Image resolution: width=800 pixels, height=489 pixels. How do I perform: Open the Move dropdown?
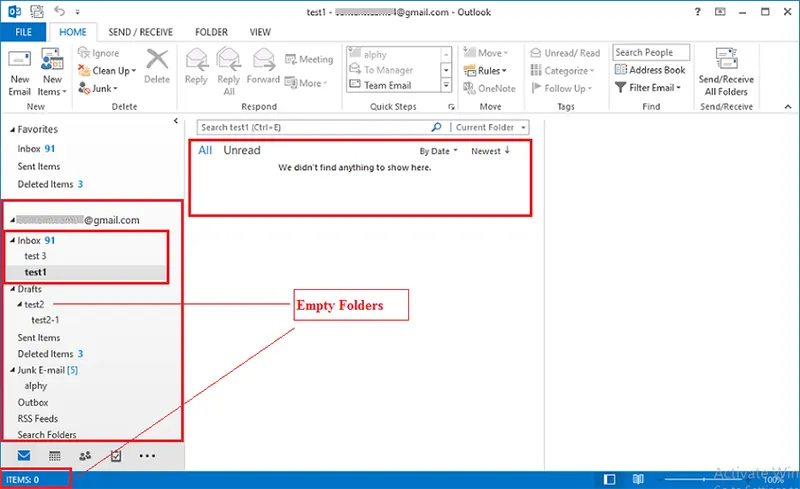486,53
